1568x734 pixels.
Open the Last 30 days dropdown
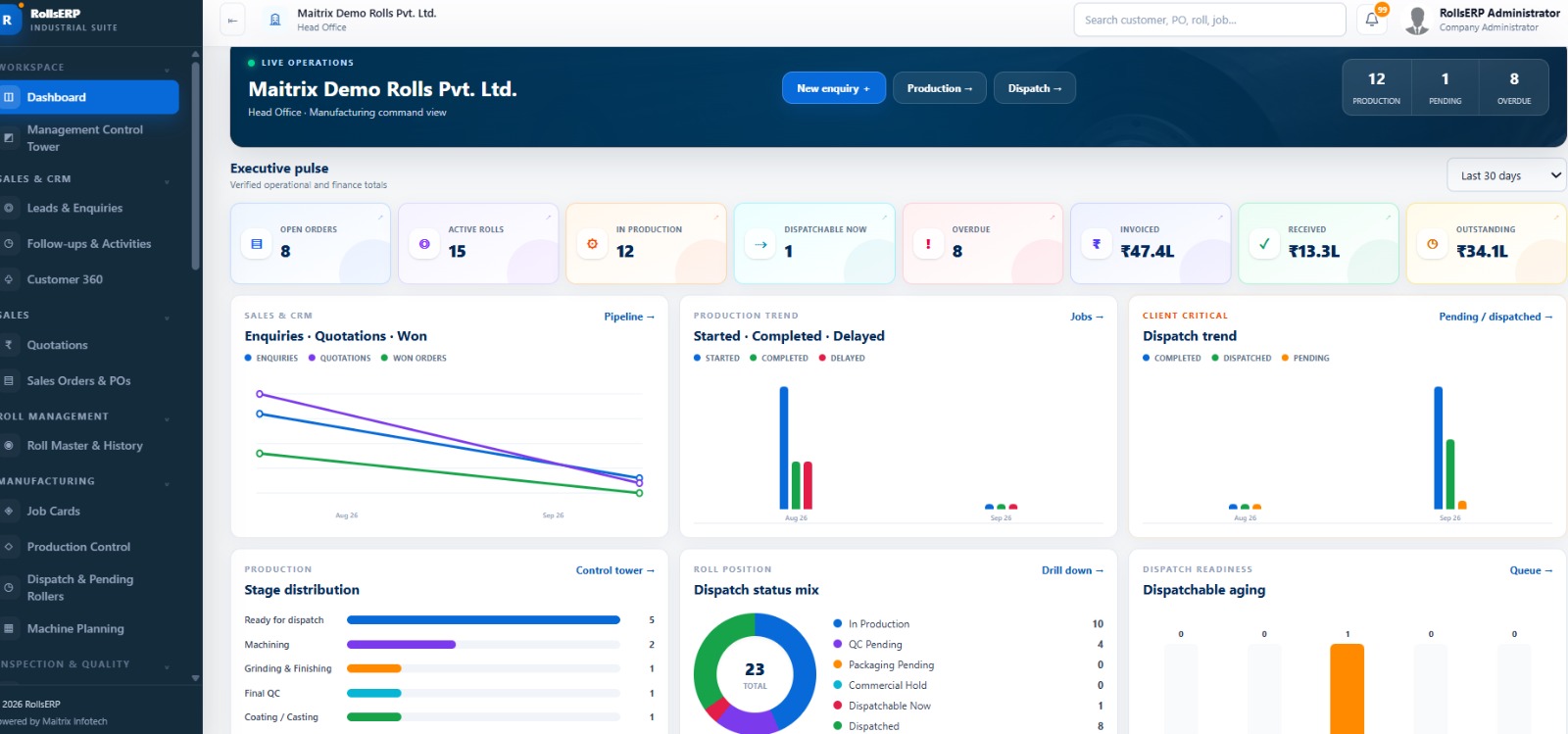pyautogui.click(x=1506, y=175)
